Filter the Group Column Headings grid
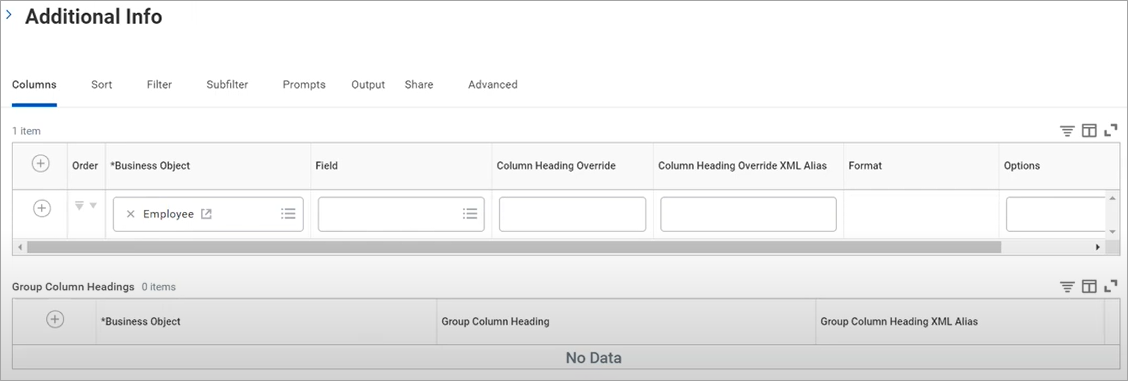Screen dimensions: 1128x381 (1067, 287)
